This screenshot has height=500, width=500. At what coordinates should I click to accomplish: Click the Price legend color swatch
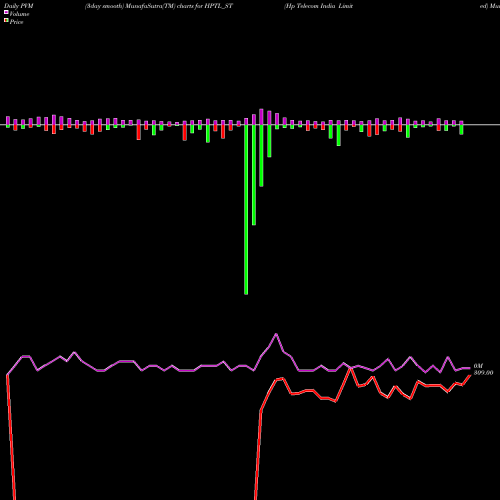[6, 21]
